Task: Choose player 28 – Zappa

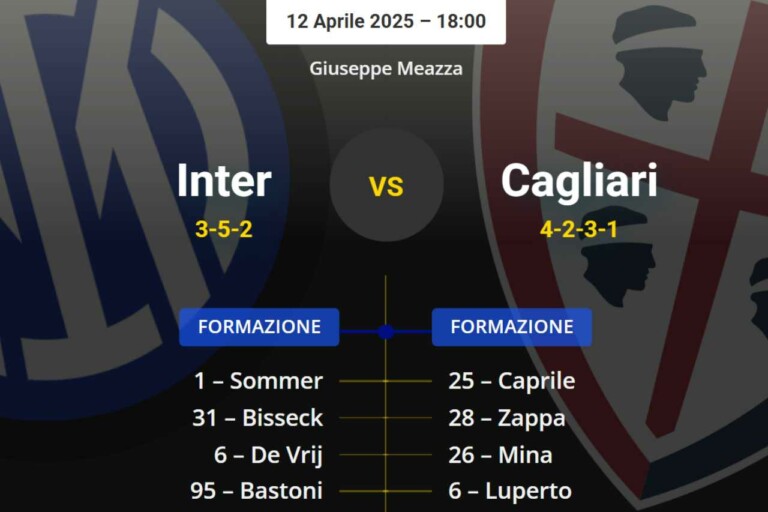Action: click(507, 418)
